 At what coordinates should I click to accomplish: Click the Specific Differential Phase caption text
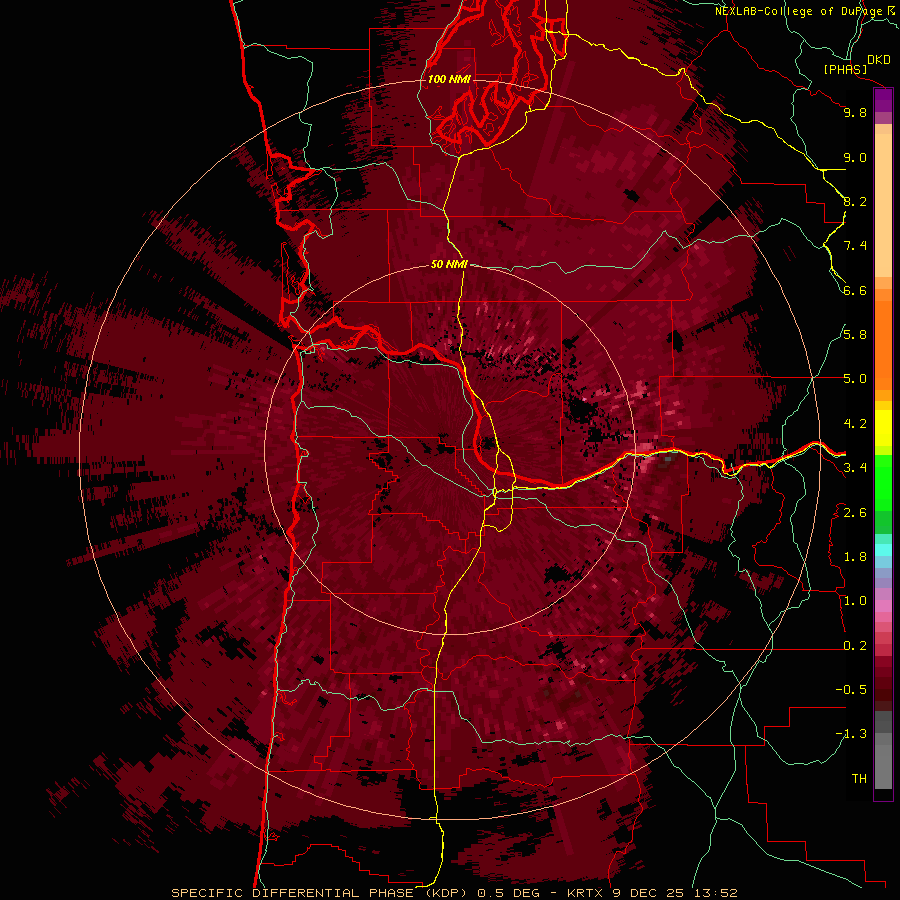pos(454,893)
